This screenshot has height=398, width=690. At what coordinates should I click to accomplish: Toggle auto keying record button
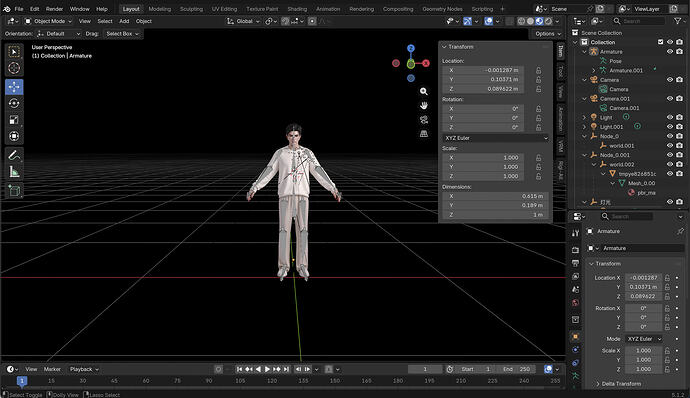point(218,369)
